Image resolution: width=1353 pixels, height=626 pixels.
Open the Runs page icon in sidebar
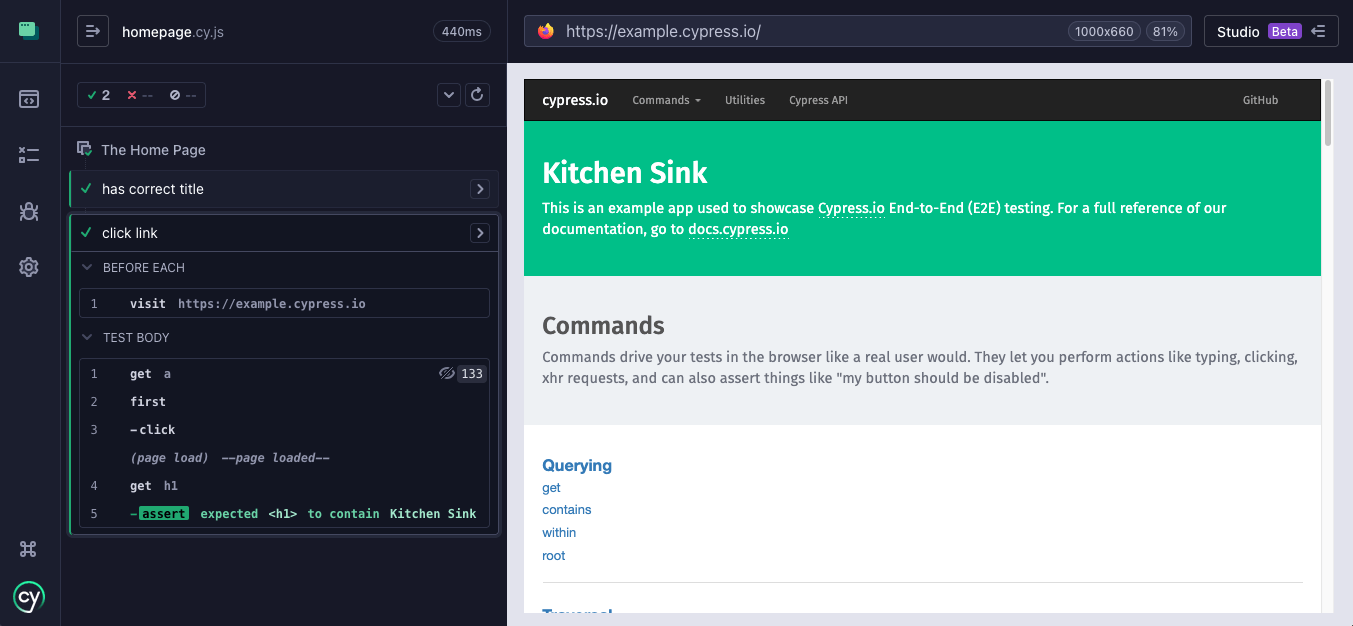click(x=29, y=154)
